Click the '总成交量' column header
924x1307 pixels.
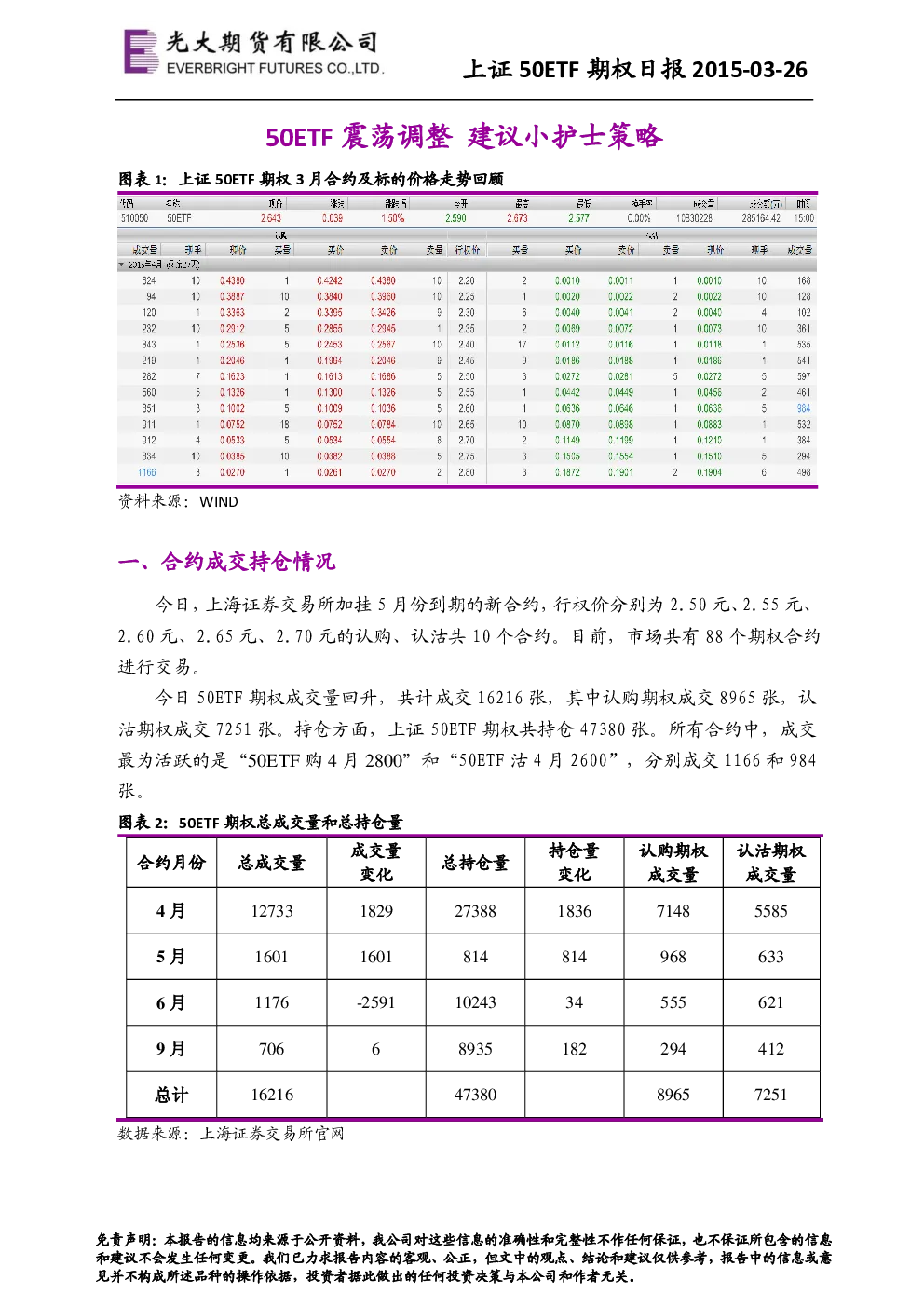271,863
